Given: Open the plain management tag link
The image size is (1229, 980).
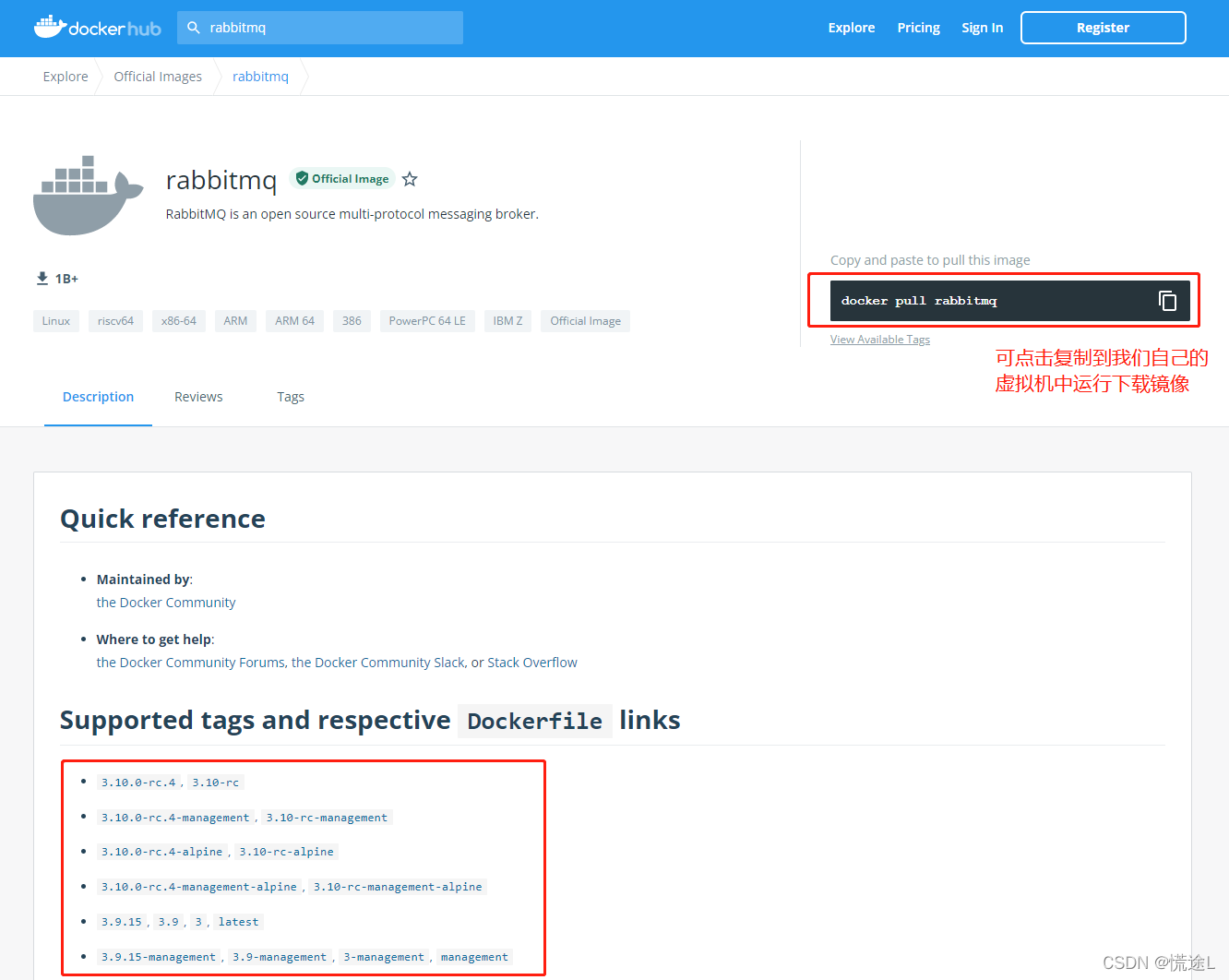Looking at the screenshot, I should pos(474,957).
